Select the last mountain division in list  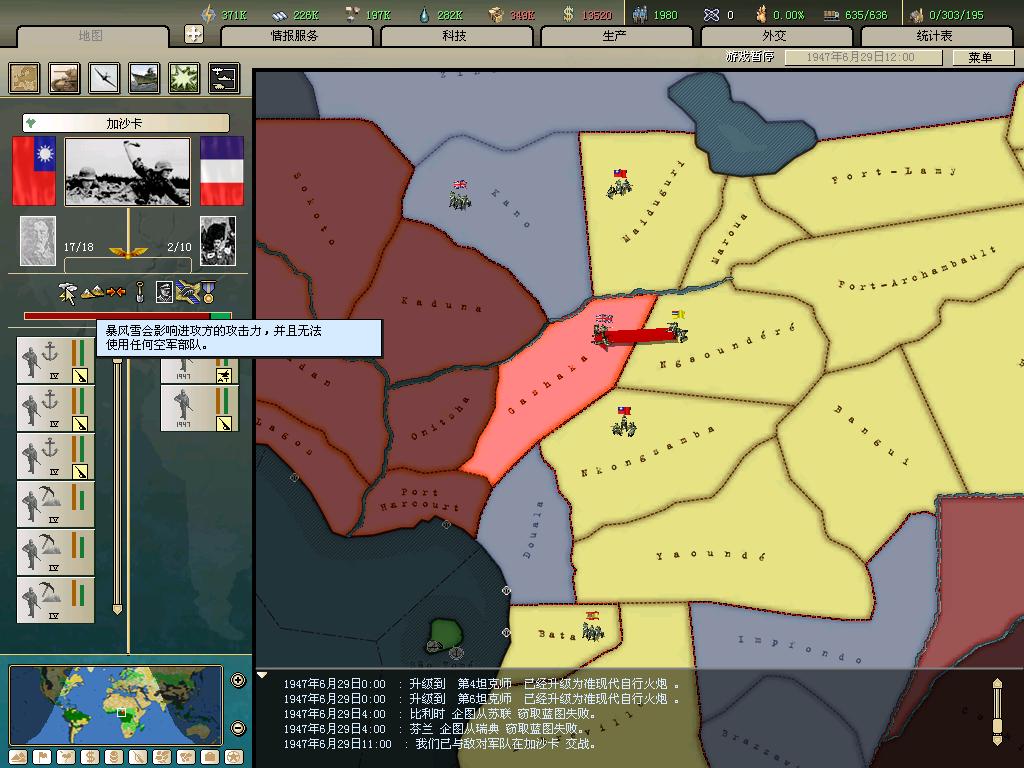tap(55, 600)
